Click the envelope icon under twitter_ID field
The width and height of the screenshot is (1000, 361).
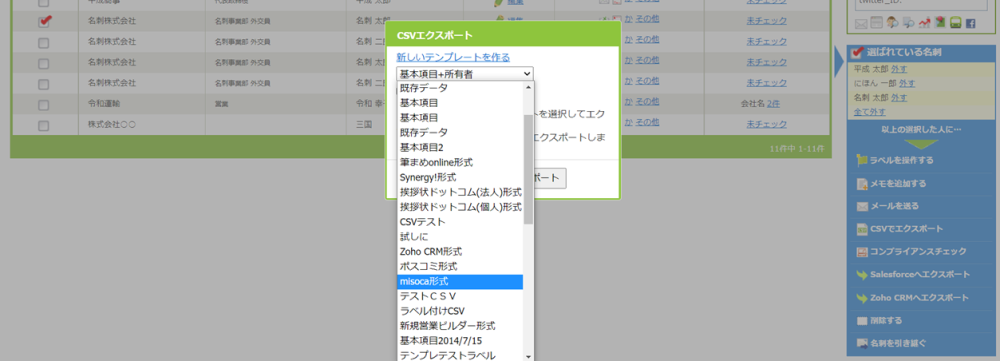pyautogui.click(x=860, y=24)
